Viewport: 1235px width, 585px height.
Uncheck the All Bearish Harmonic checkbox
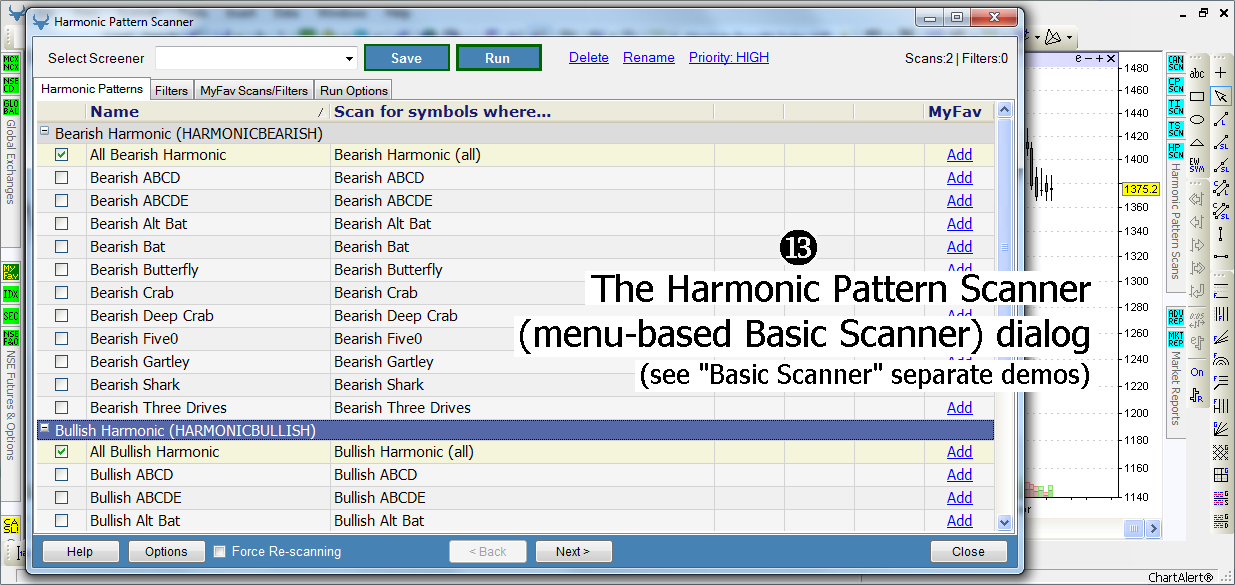click(x=62, y=155)
